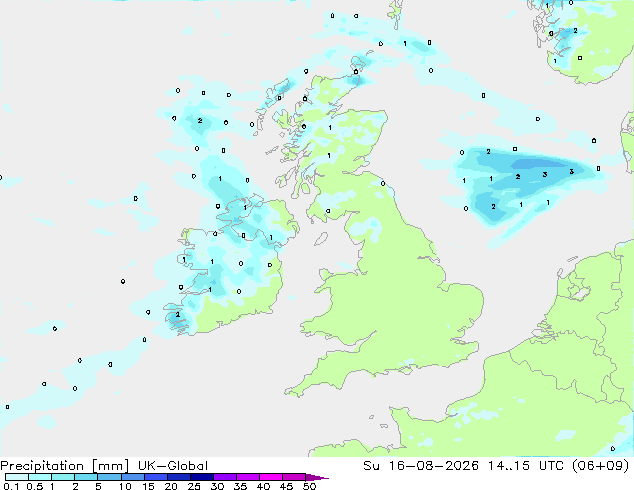634x490 pixels.
Task: Click the date 'Su 16-08-2026'
Action: (x=421, y=466)
